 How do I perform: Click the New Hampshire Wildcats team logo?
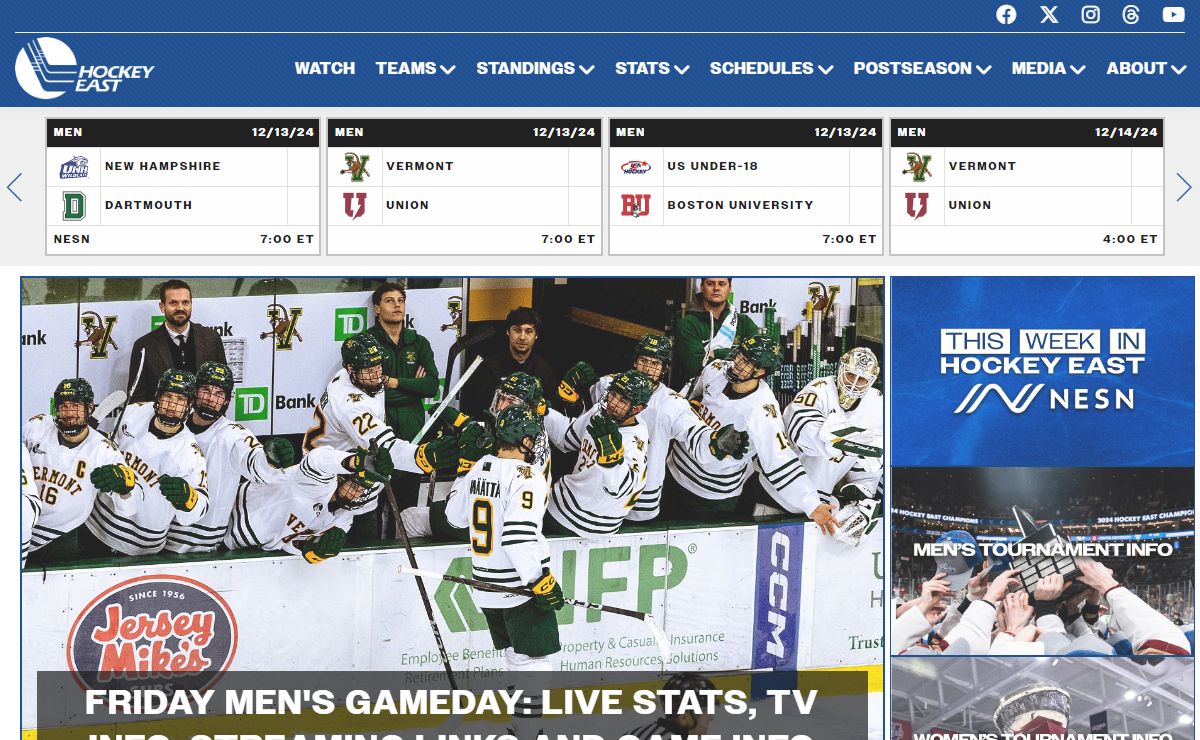click(x=74, y=167)
